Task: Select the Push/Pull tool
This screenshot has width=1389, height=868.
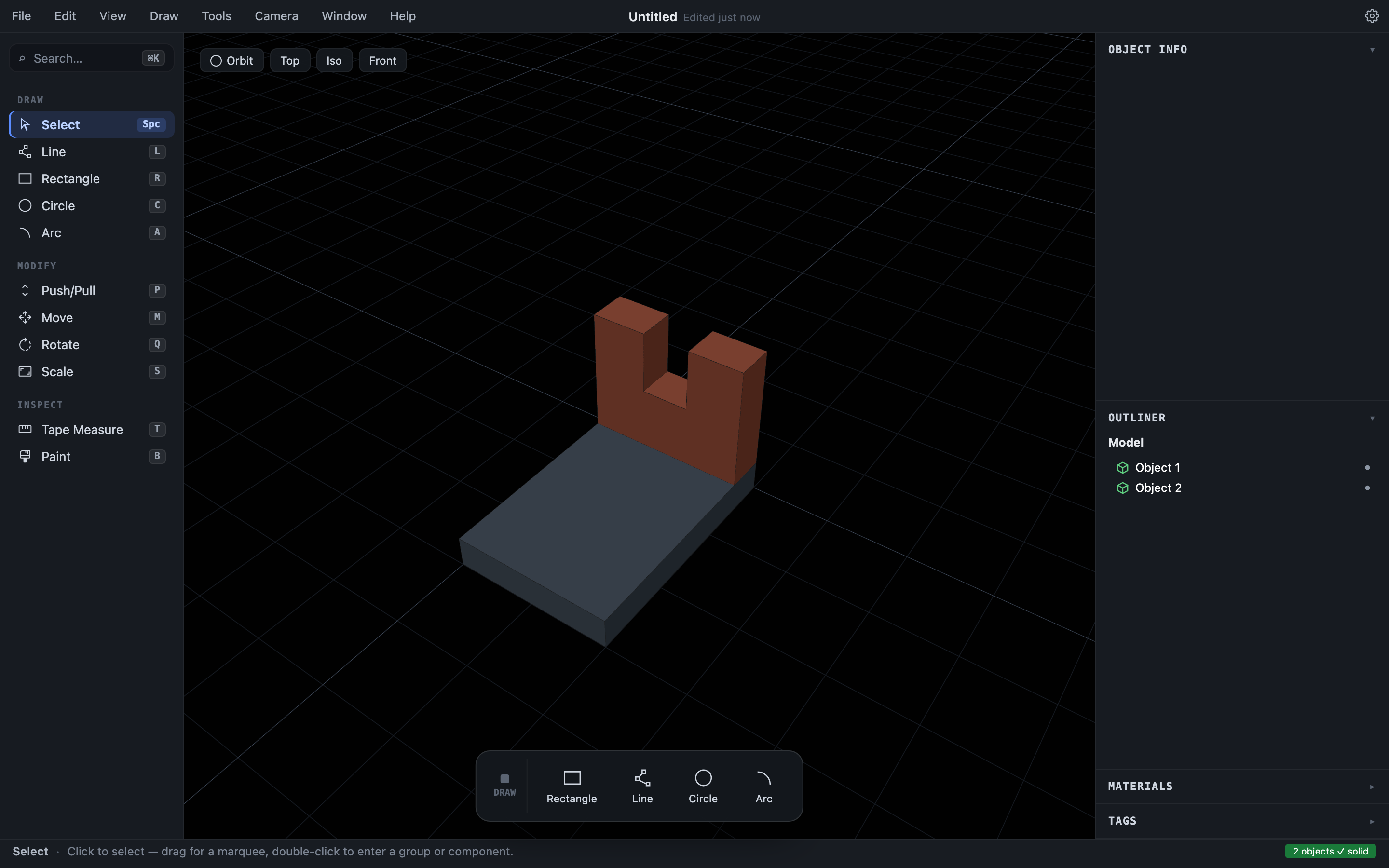Action: (92, 290)
